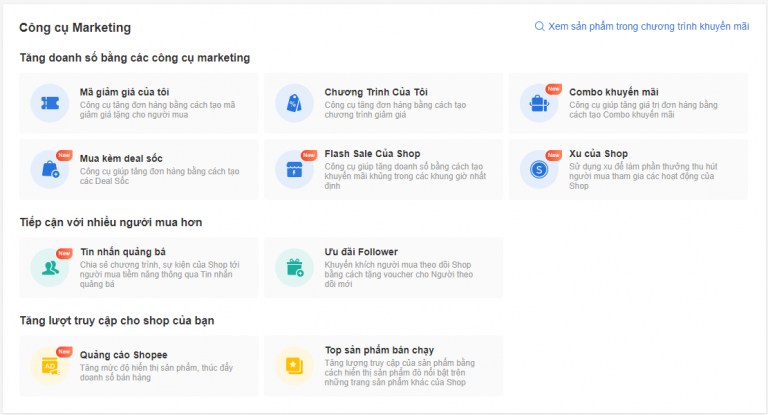Image resolution: width=768 pixels, height=415 pixels.
Task: Select the Top sản phẩm bán chạy title
Action: coord(379,350)
